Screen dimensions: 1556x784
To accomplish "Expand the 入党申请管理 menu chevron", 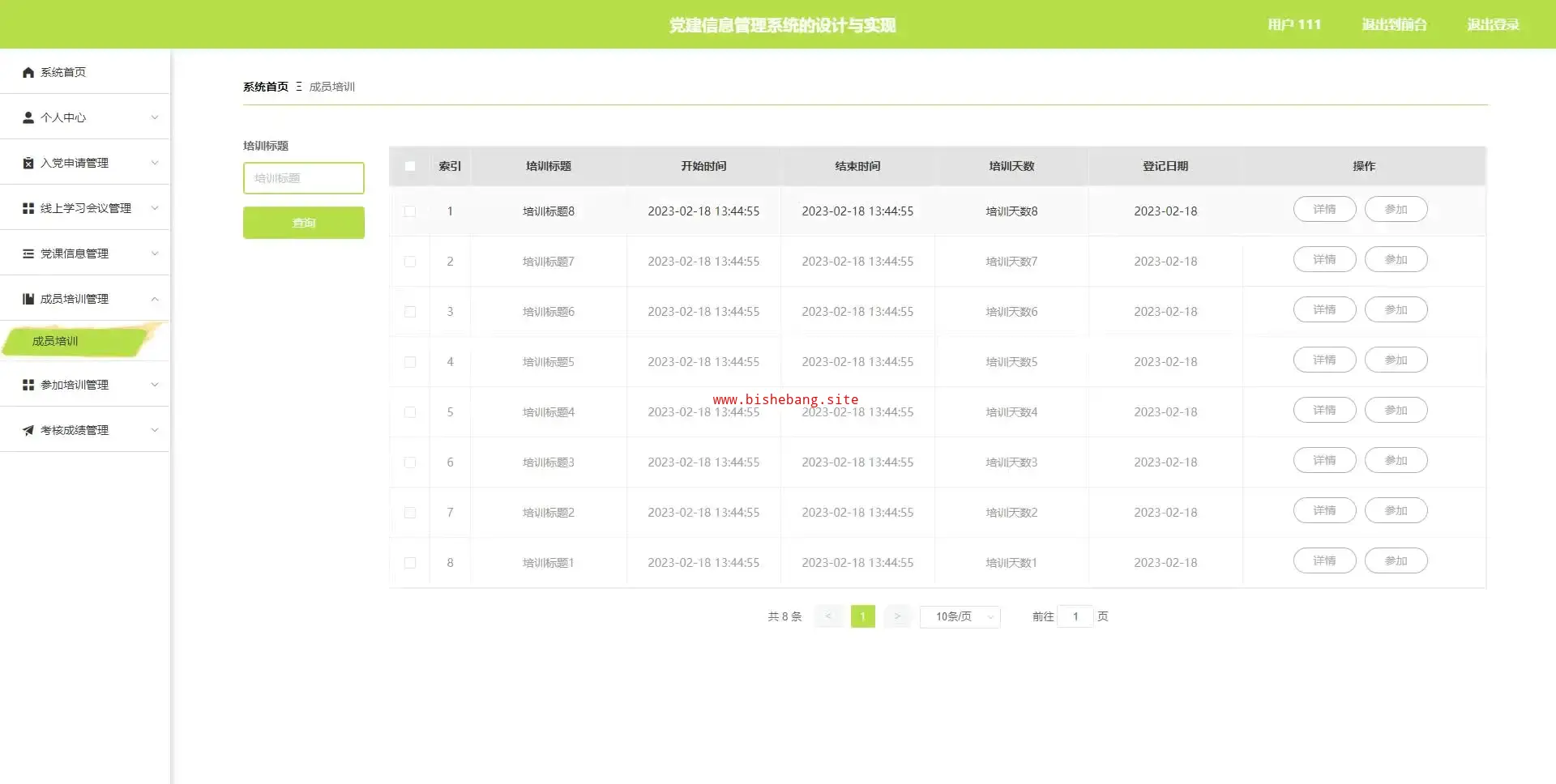I will [x=155, y=163].
